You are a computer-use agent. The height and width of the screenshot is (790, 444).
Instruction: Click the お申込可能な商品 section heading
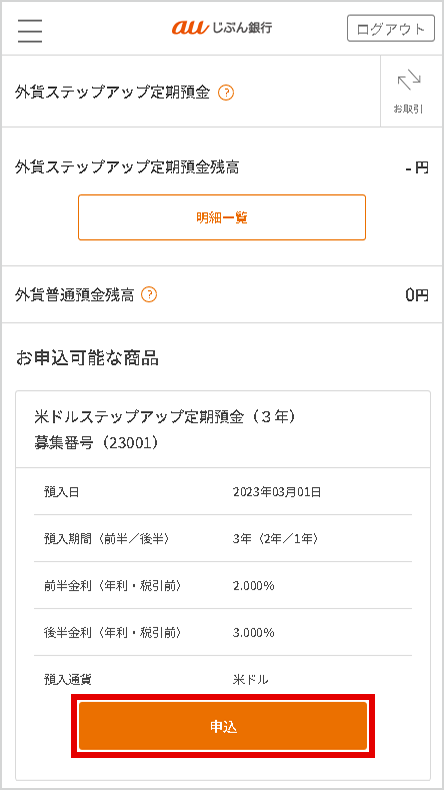(87, 358)
